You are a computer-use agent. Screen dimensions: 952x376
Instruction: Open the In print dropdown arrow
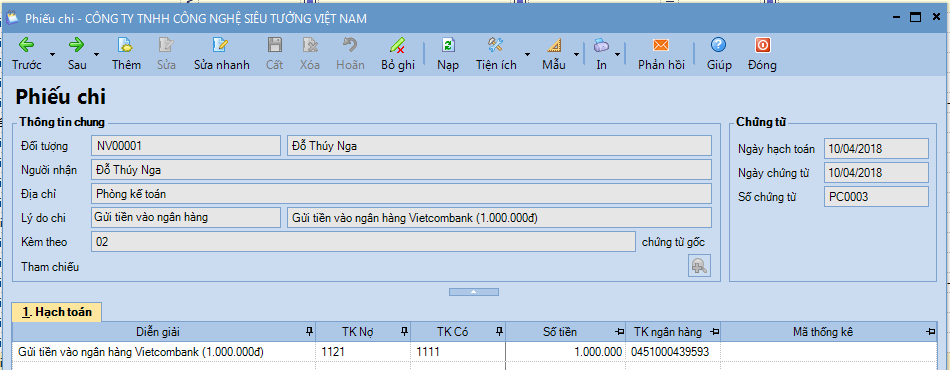click(617, 54)
